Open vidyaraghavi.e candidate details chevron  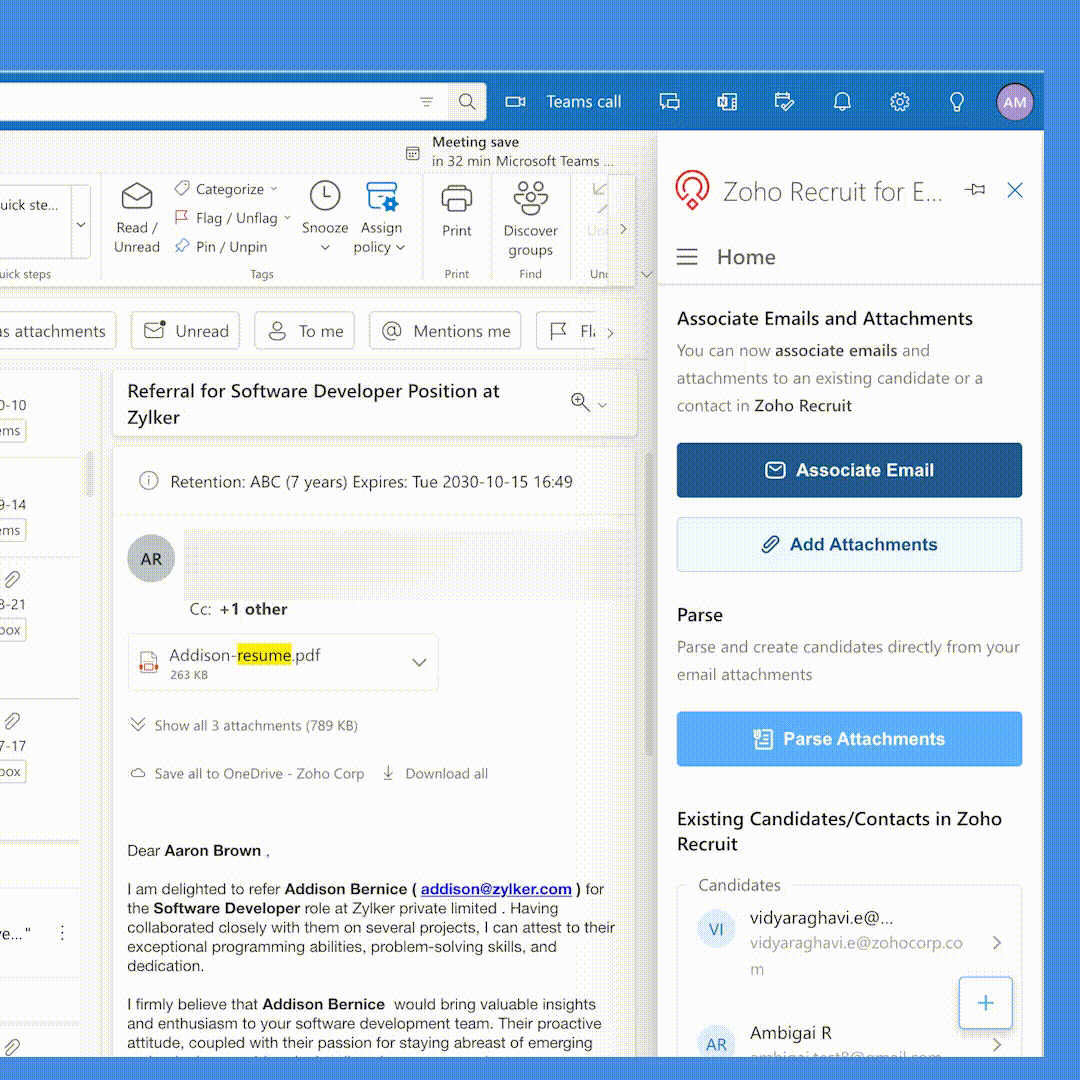click(x=997, y=942)
